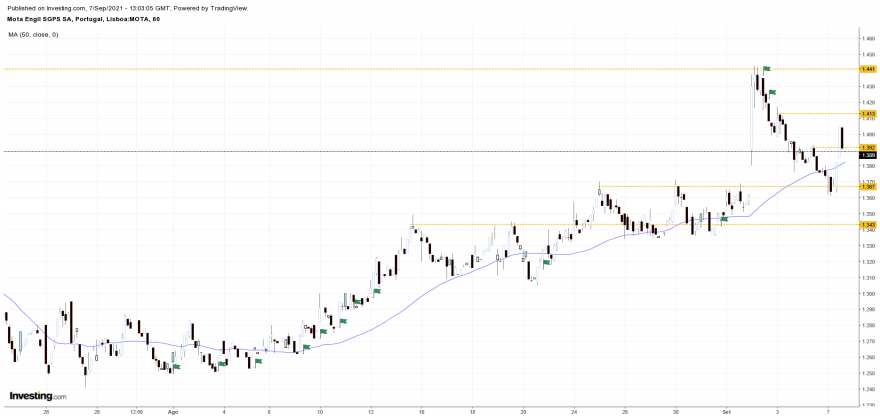Click the 1.430 price axis tick

point(869,86)
